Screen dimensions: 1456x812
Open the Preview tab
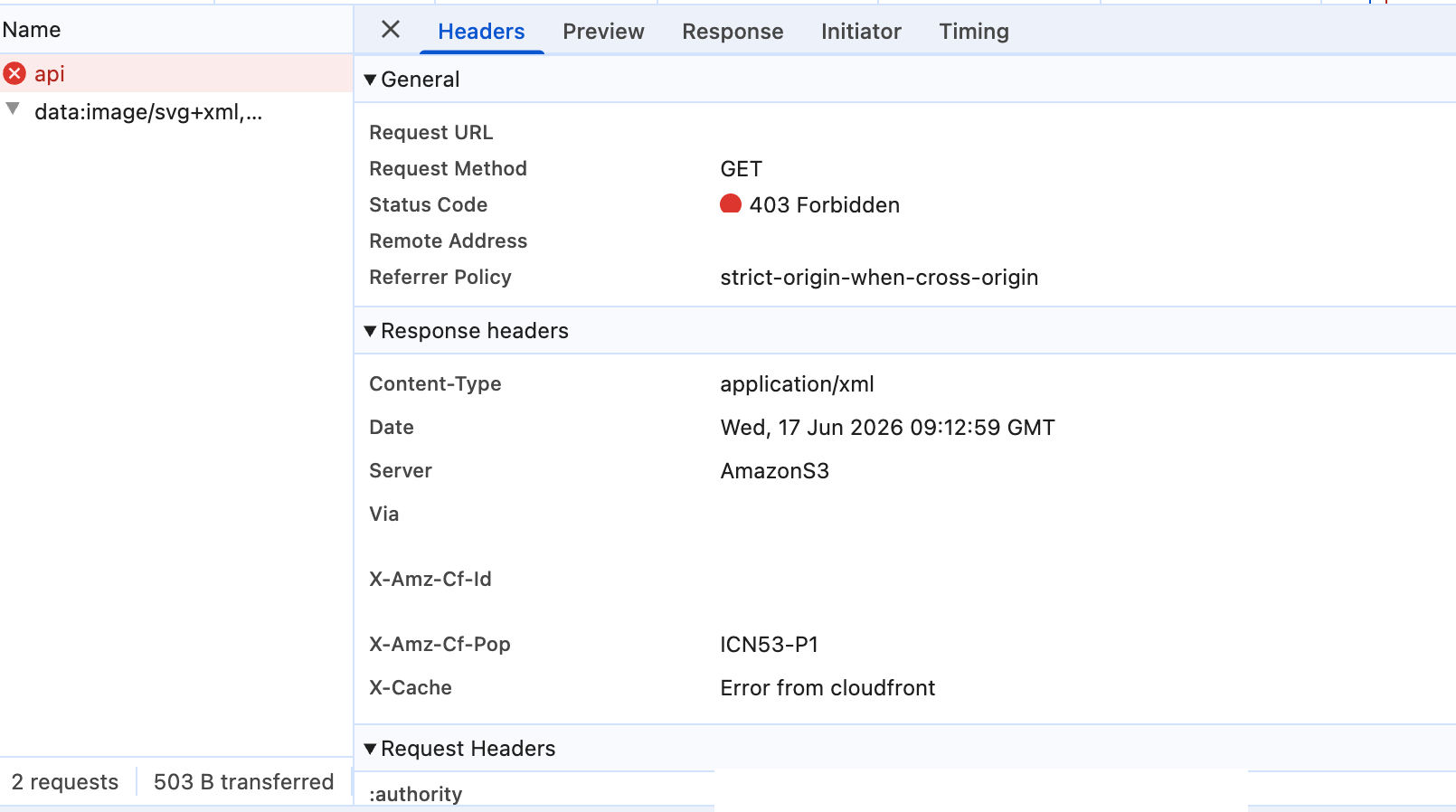(603, 32)
